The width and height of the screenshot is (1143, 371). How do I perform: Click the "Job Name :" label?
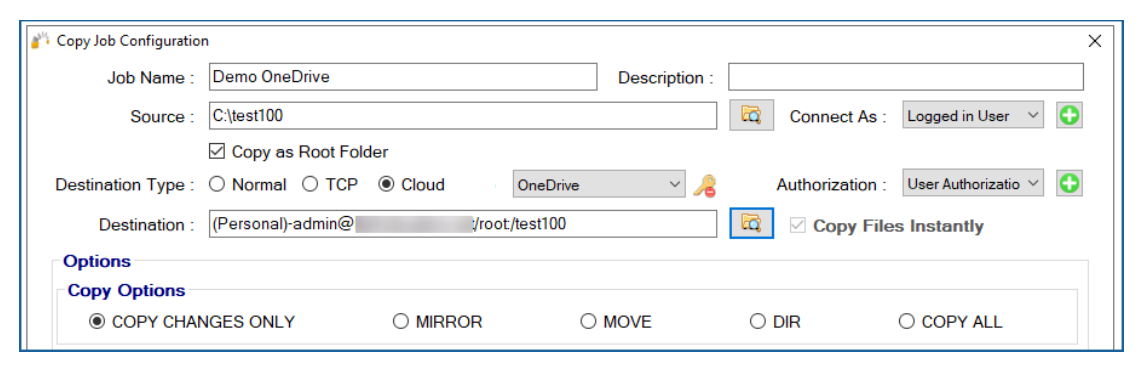(x=151, y=78)
